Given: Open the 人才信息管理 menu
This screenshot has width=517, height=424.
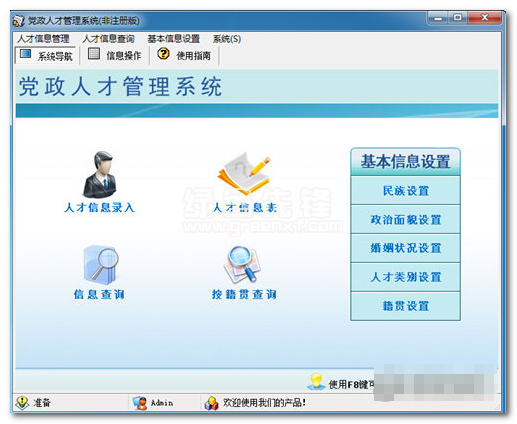Looking at the screenshot, I should (43, 39).
